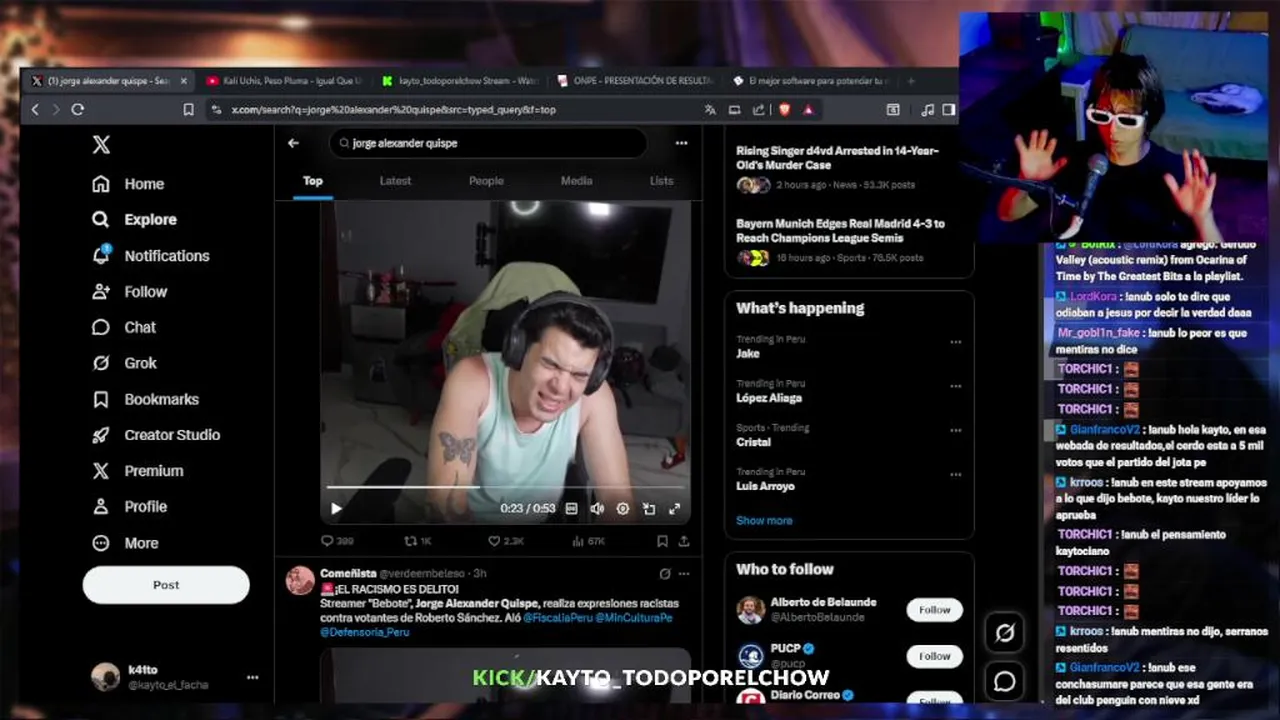Open Grok in the sidebar

pos(124,363)
